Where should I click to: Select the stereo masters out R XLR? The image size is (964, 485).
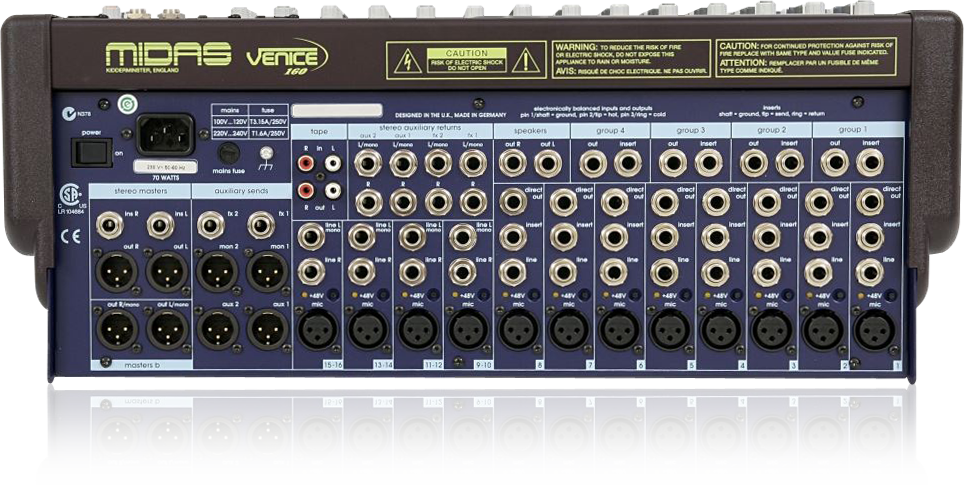click(x=117, y=272)
